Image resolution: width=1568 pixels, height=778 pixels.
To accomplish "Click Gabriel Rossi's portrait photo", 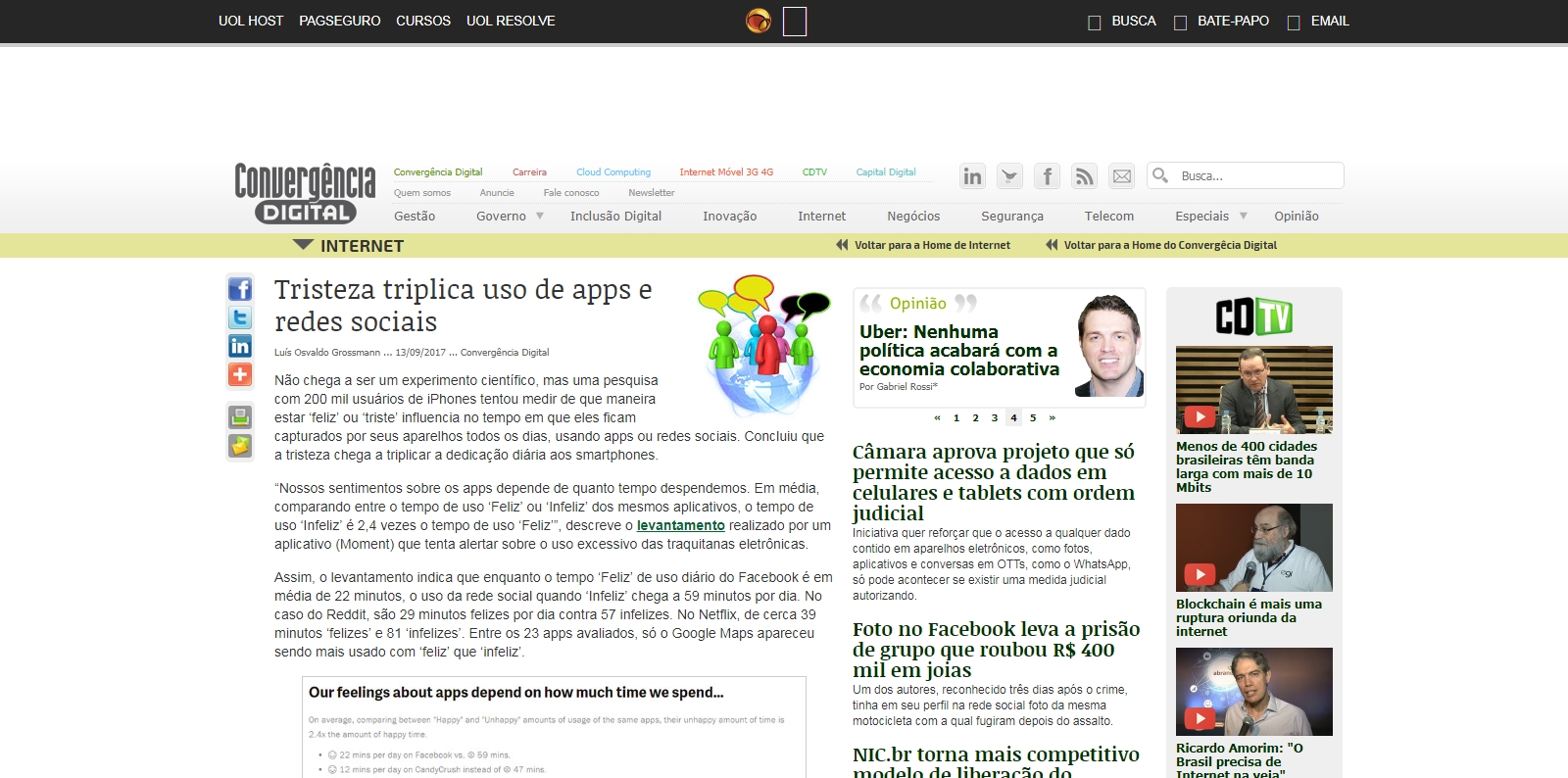I will [x=1109, y=345].
